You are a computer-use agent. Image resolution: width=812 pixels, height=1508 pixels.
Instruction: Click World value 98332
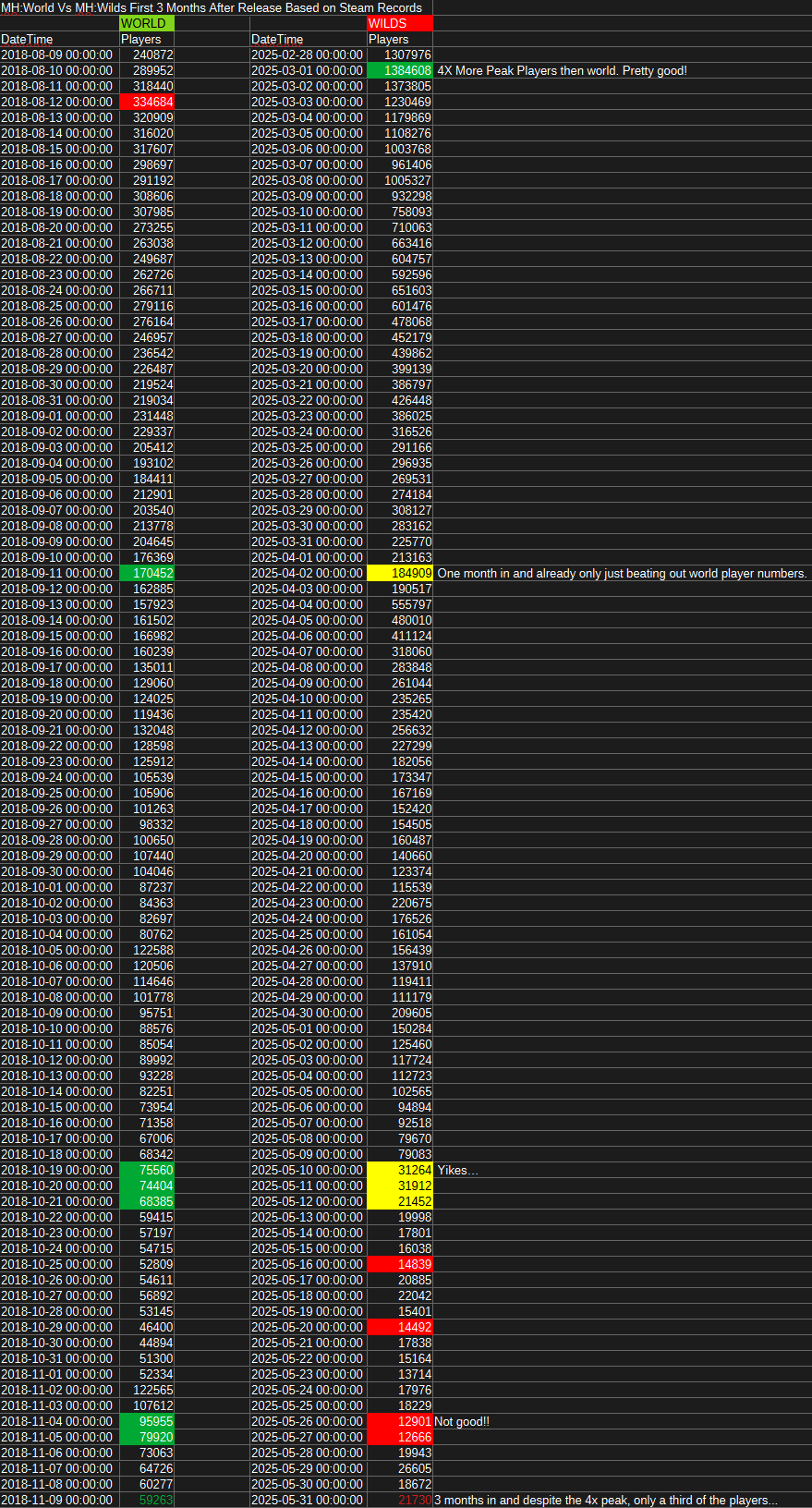point(147,824)
